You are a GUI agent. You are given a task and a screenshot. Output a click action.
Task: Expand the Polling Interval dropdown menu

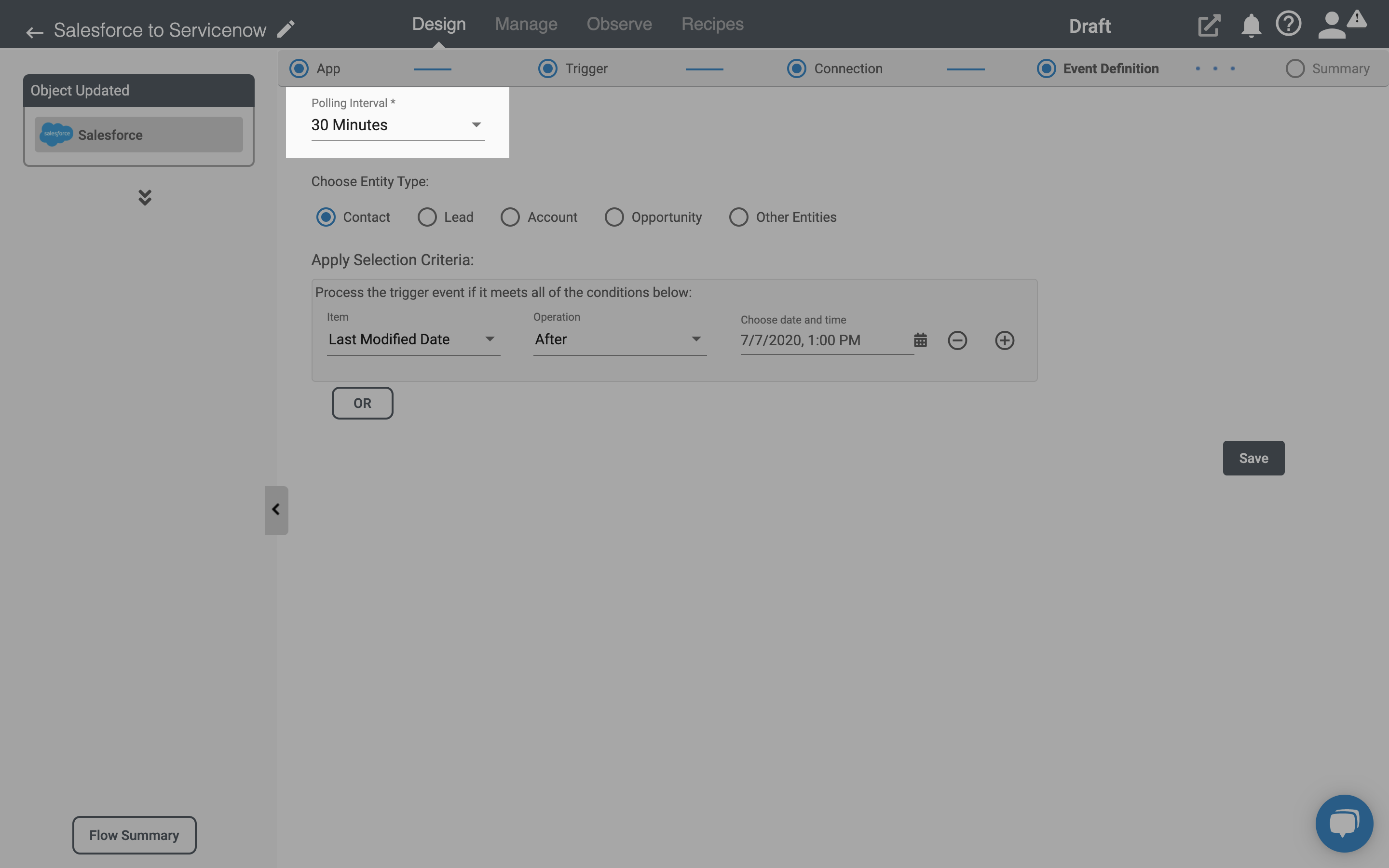[x=476, y=125]
